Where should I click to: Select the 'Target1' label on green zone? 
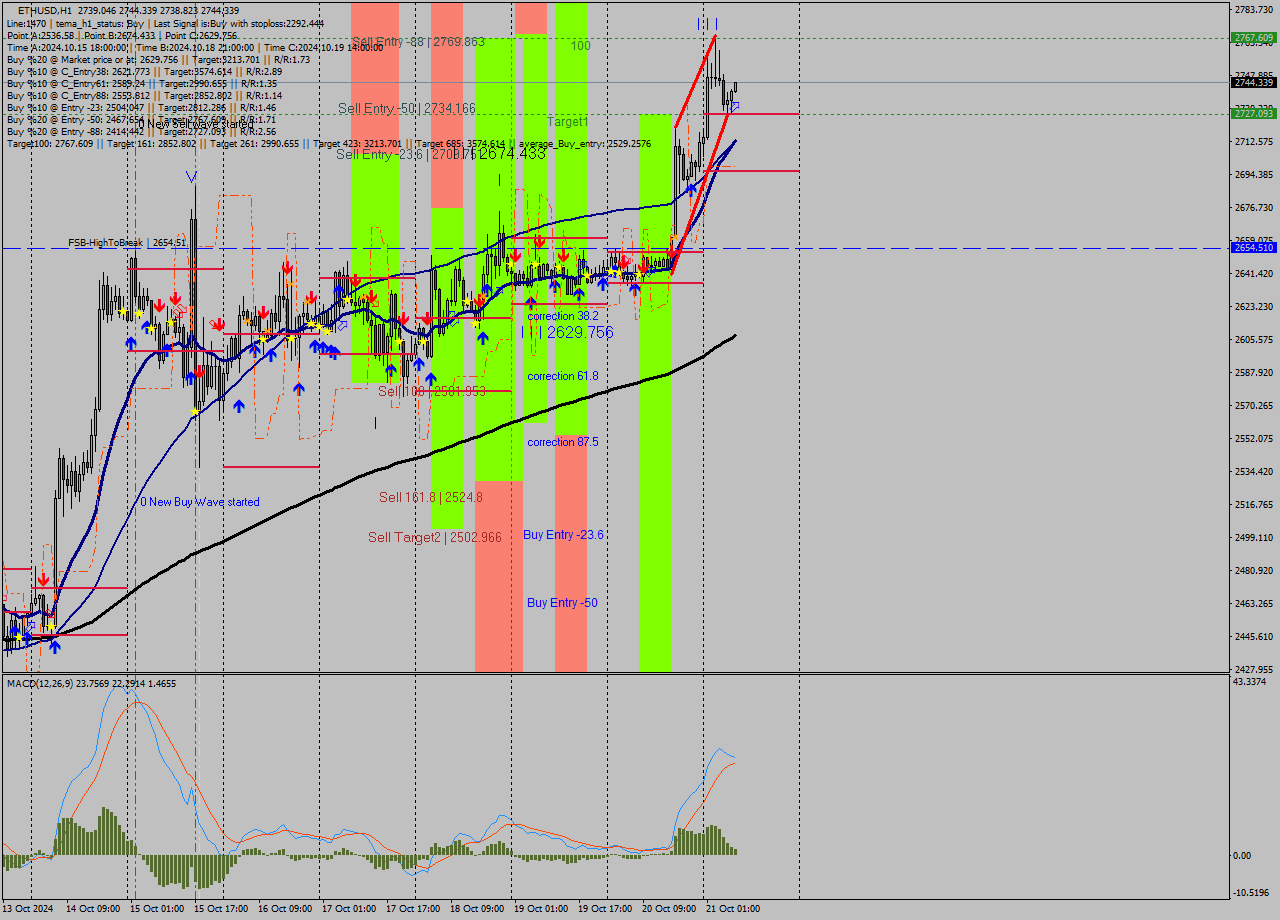[x=568, y=122]
